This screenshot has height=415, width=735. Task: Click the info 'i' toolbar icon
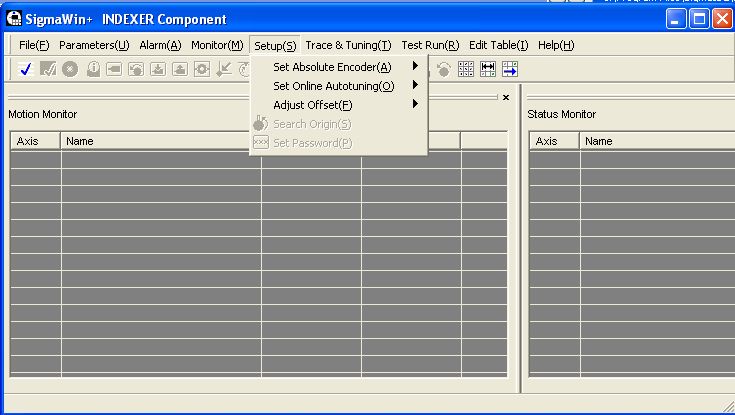pos(93,69)
